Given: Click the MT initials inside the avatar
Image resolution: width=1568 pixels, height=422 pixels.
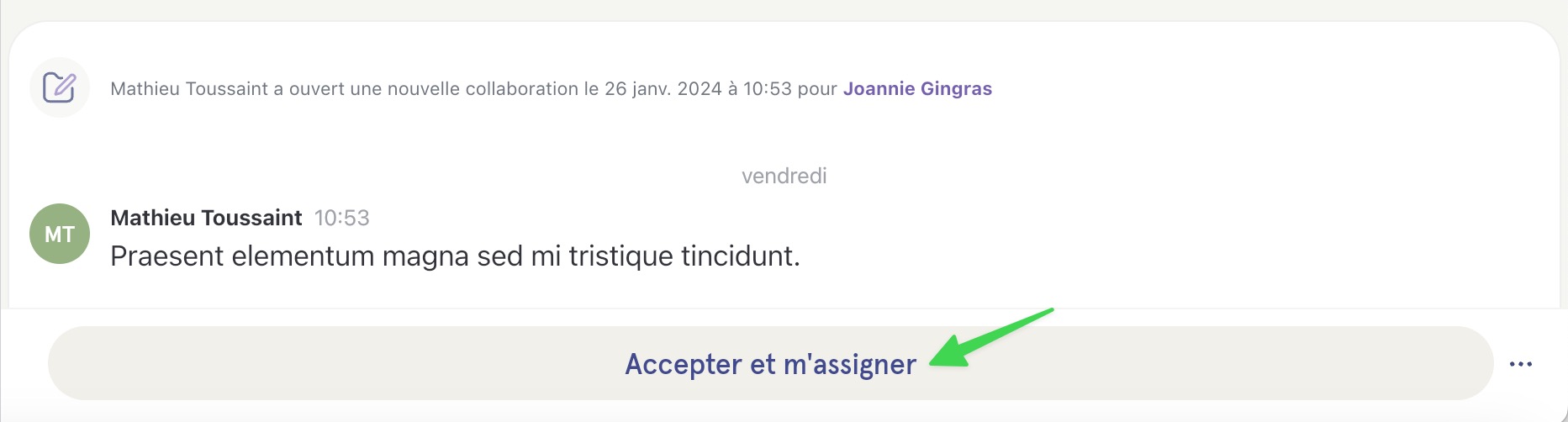Looking at the screenshot, I should click(x=60, y=235).
